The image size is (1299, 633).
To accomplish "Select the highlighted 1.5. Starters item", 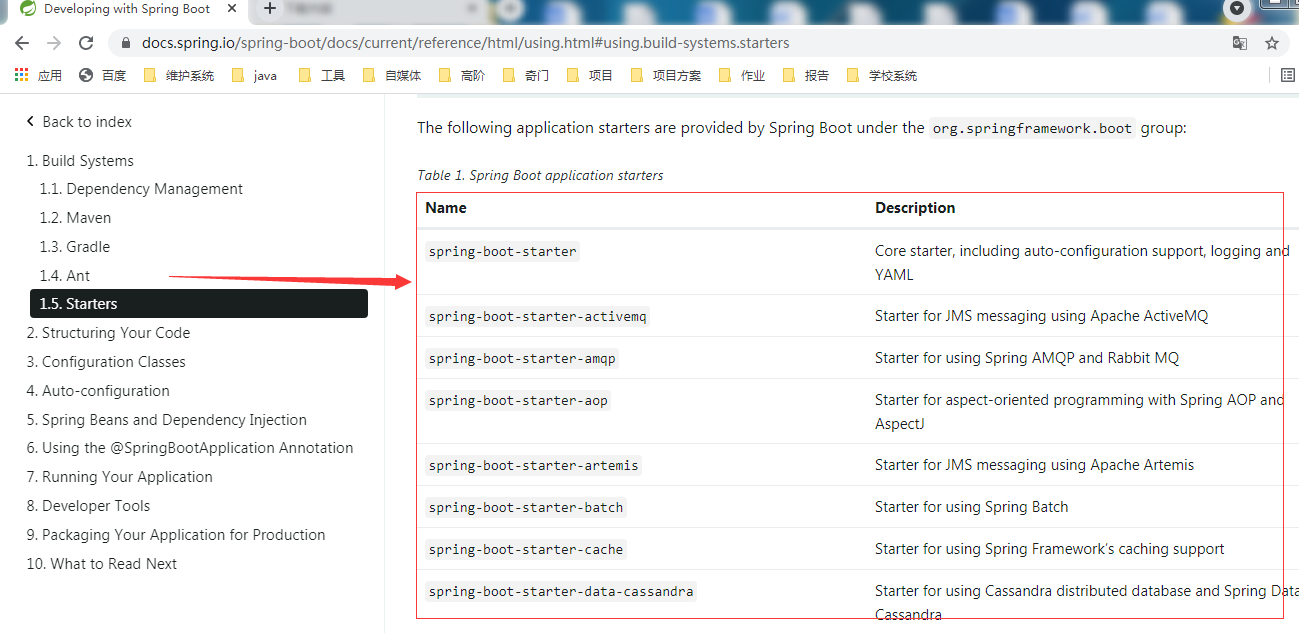I will pyautogui.click(x=199, y=304).
